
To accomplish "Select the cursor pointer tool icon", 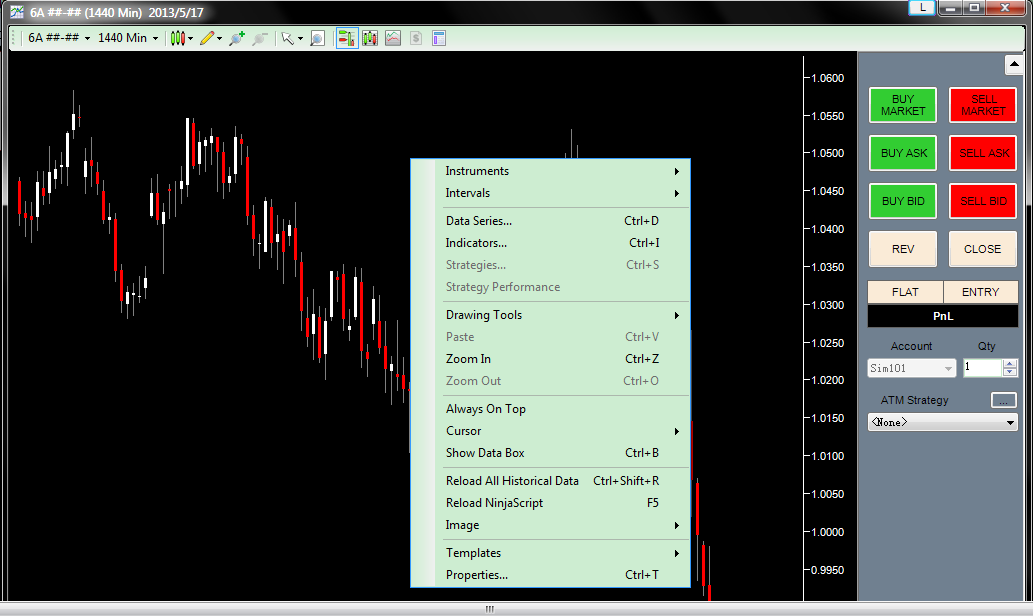I will click(287, 38).
